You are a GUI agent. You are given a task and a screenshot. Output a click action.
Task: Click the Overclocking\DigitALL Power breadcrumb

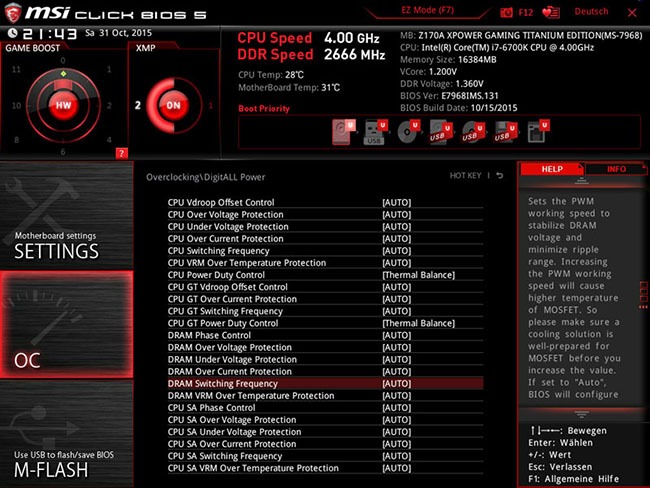click(205, 177)
